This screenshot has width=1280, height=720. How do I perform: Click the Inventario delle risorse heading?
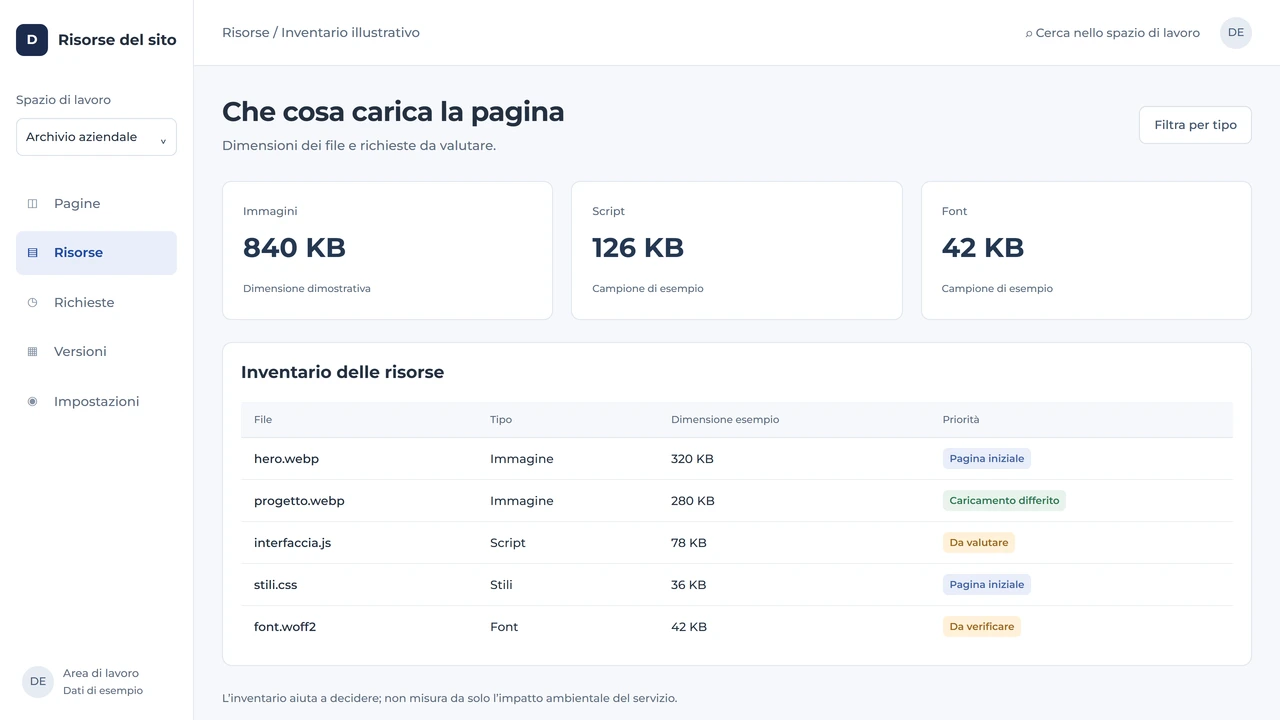point(342,372)
